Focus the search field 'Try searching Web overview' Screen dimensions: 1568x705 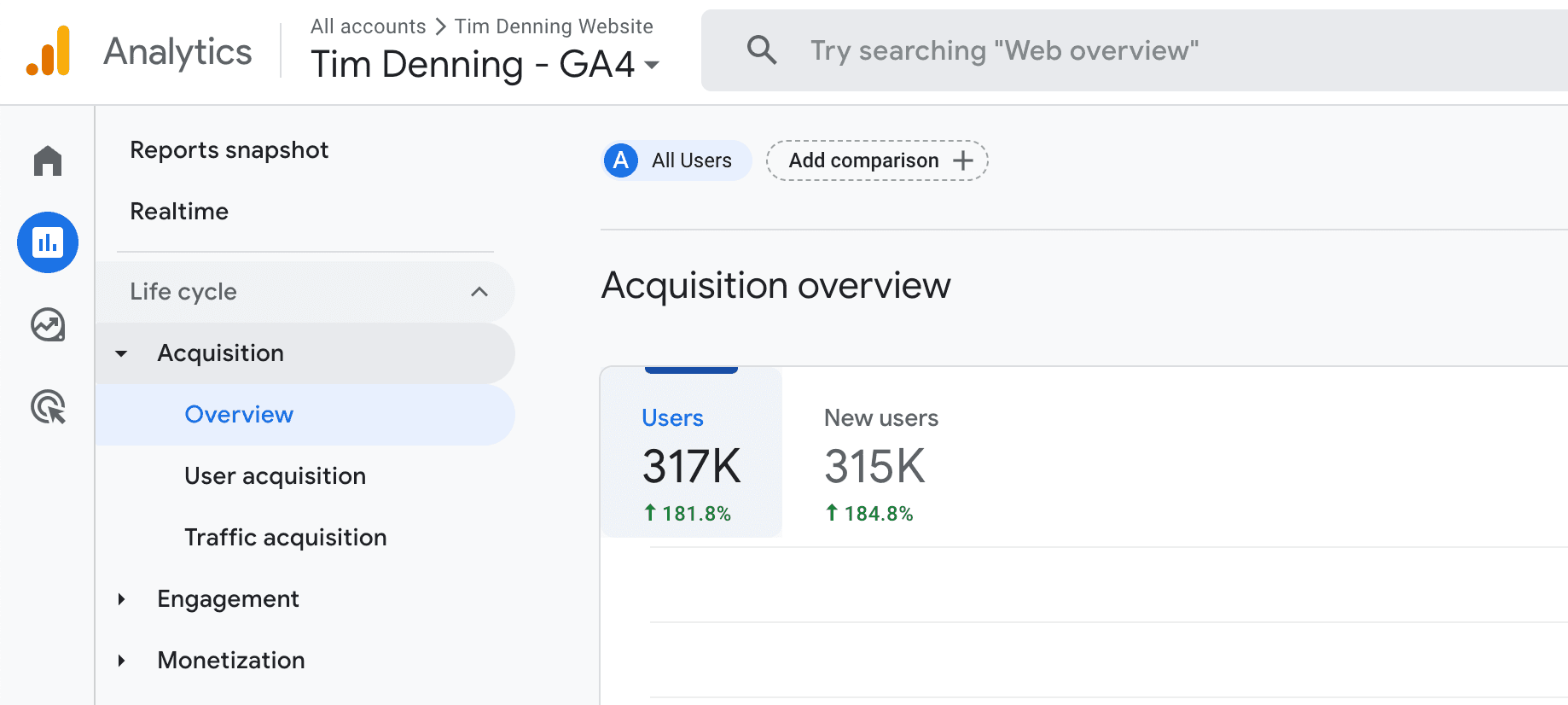(1135, 50)
